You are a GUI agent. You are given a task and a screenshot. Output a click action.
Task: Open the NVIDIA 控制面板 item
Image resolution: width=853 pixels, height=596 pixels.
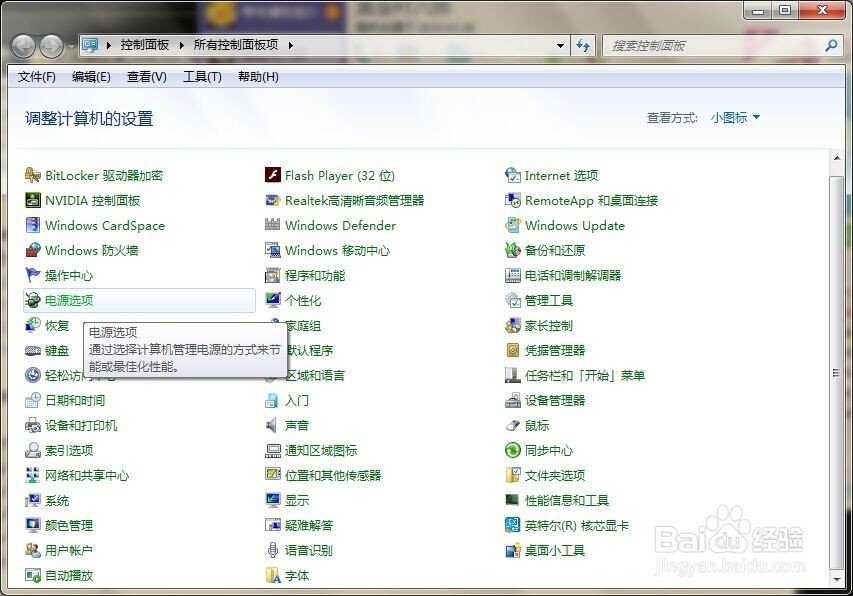pyautogui.click(x=93, y=200)
